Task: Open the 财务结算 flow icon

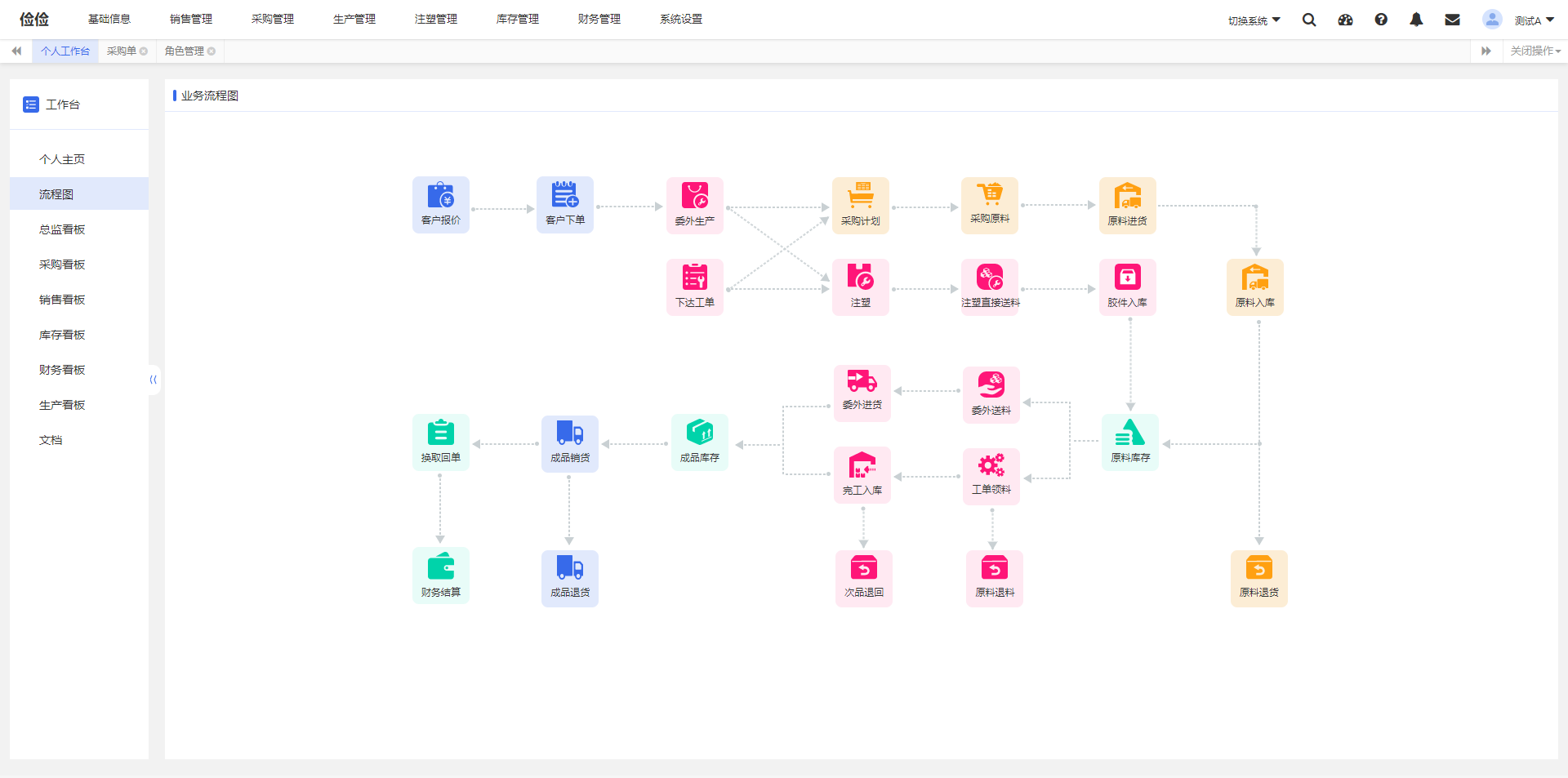Action: pyautogui.click(x=441, y=576)
